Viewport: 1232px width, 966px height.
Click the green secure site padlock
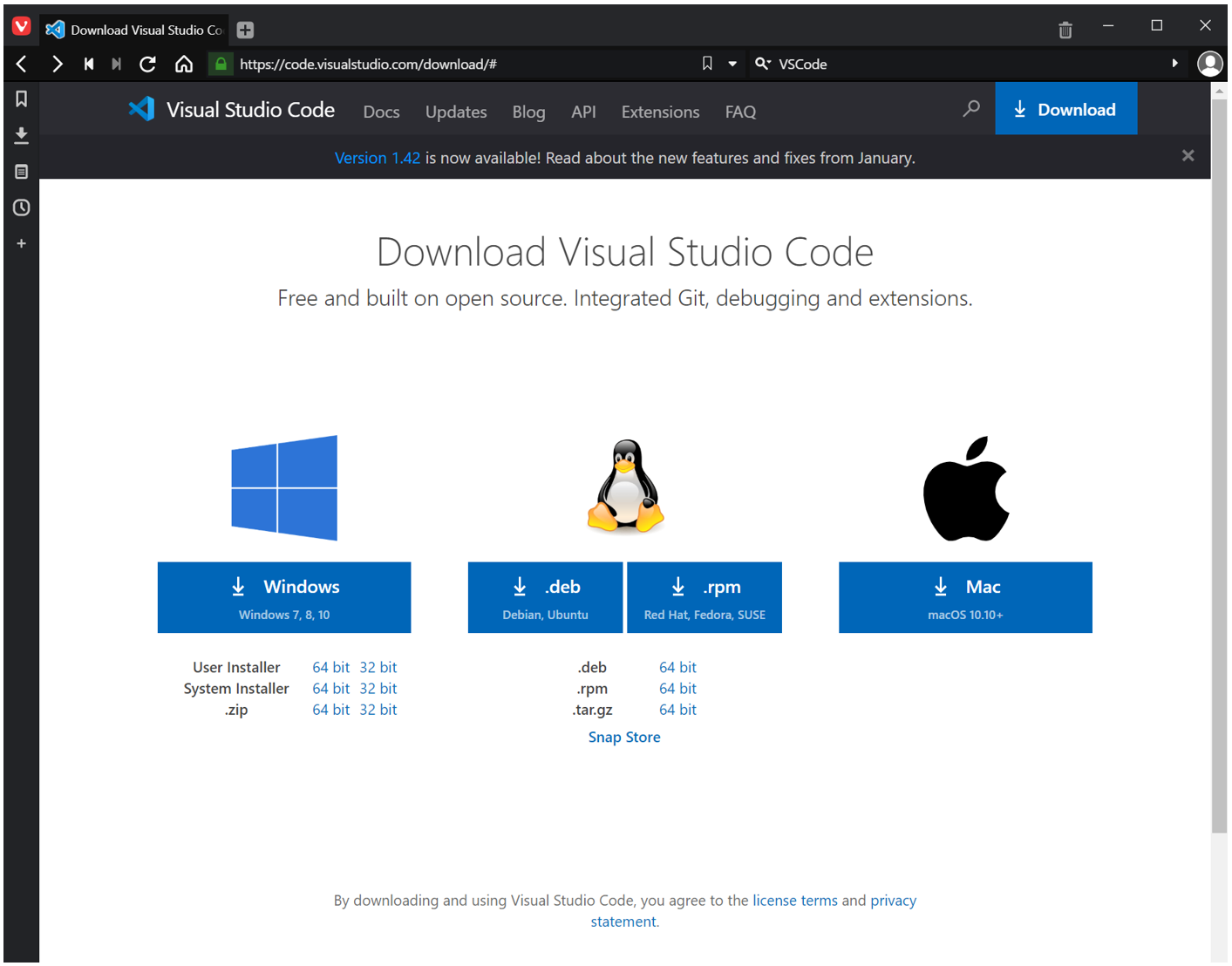[x=221, y=64]
